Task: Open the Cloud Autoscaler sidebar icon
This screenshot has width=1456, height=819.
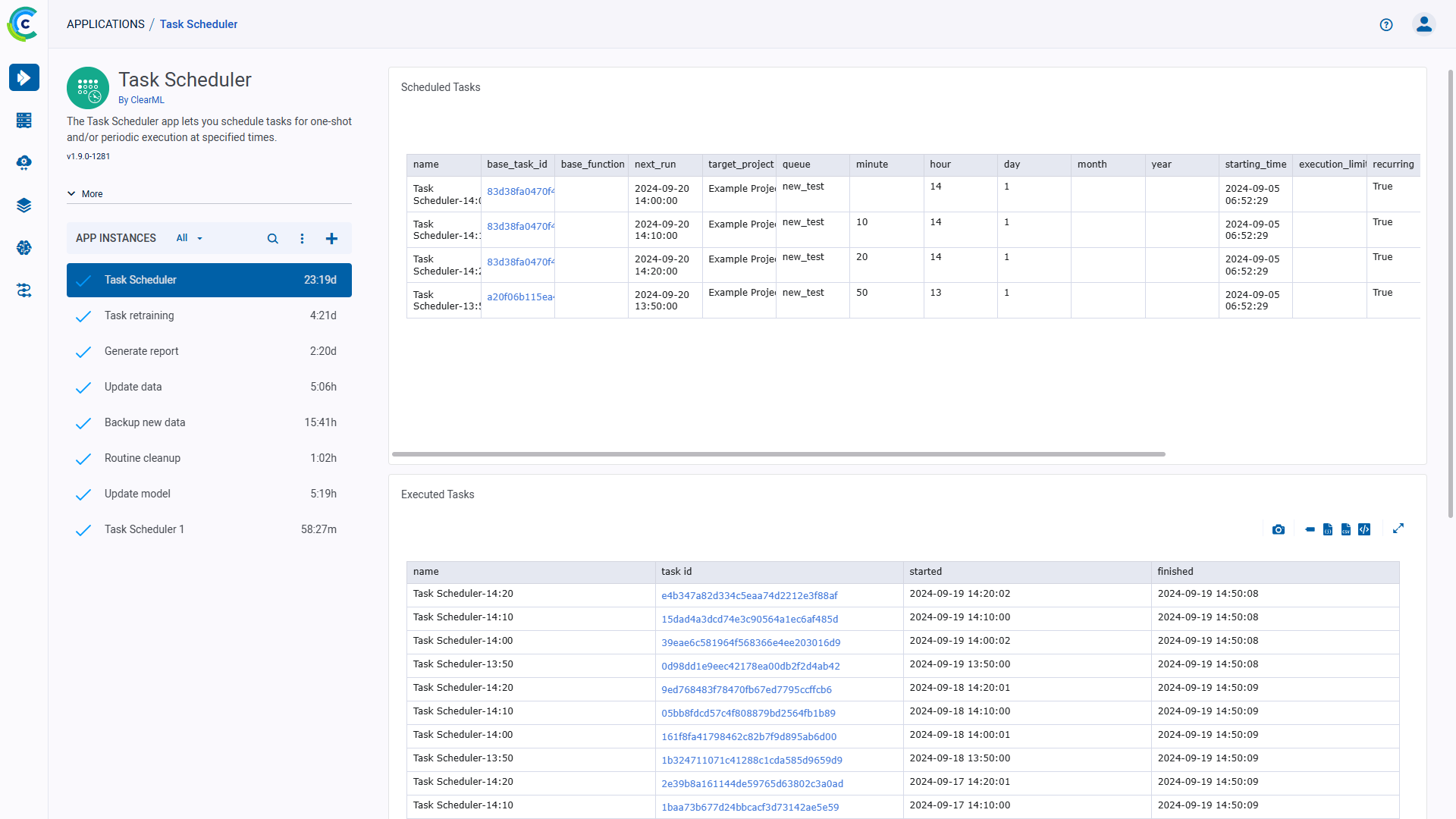Action: click(24, 162)
